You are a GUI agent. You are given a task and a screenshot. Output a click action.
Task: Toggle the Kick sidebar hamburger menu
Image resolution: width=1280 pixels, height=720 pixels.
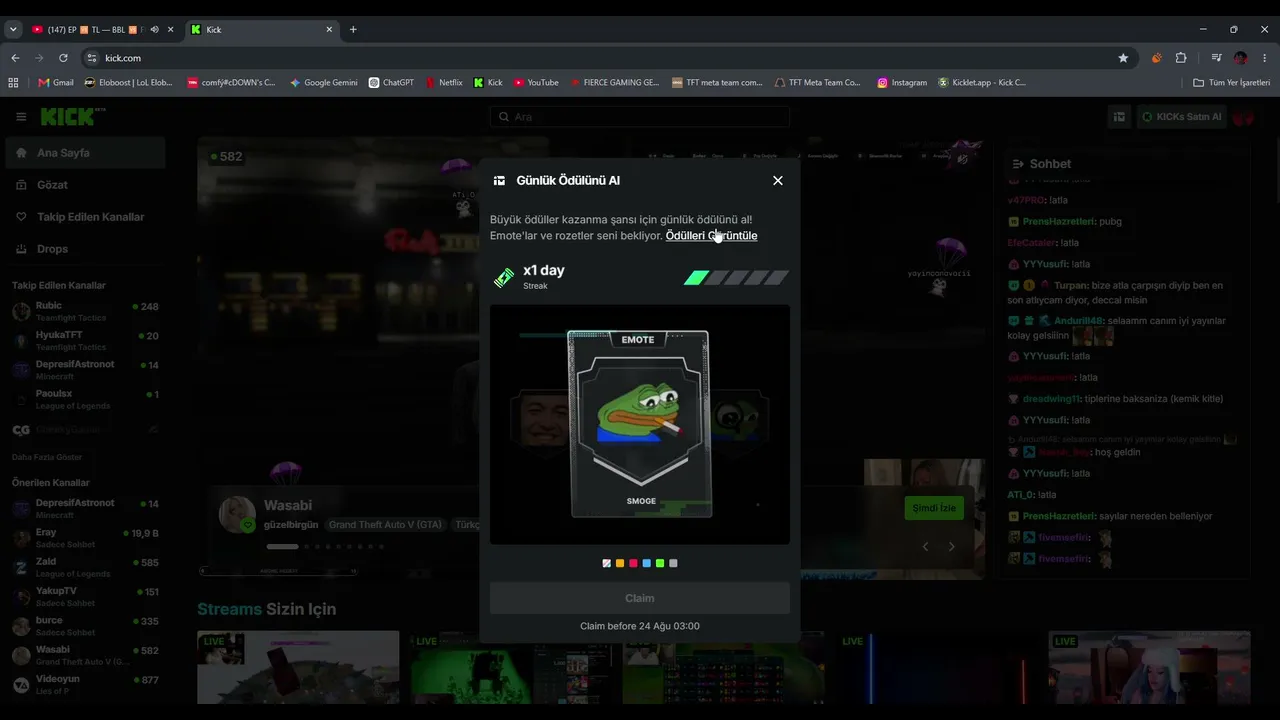(x=21, y=117)
